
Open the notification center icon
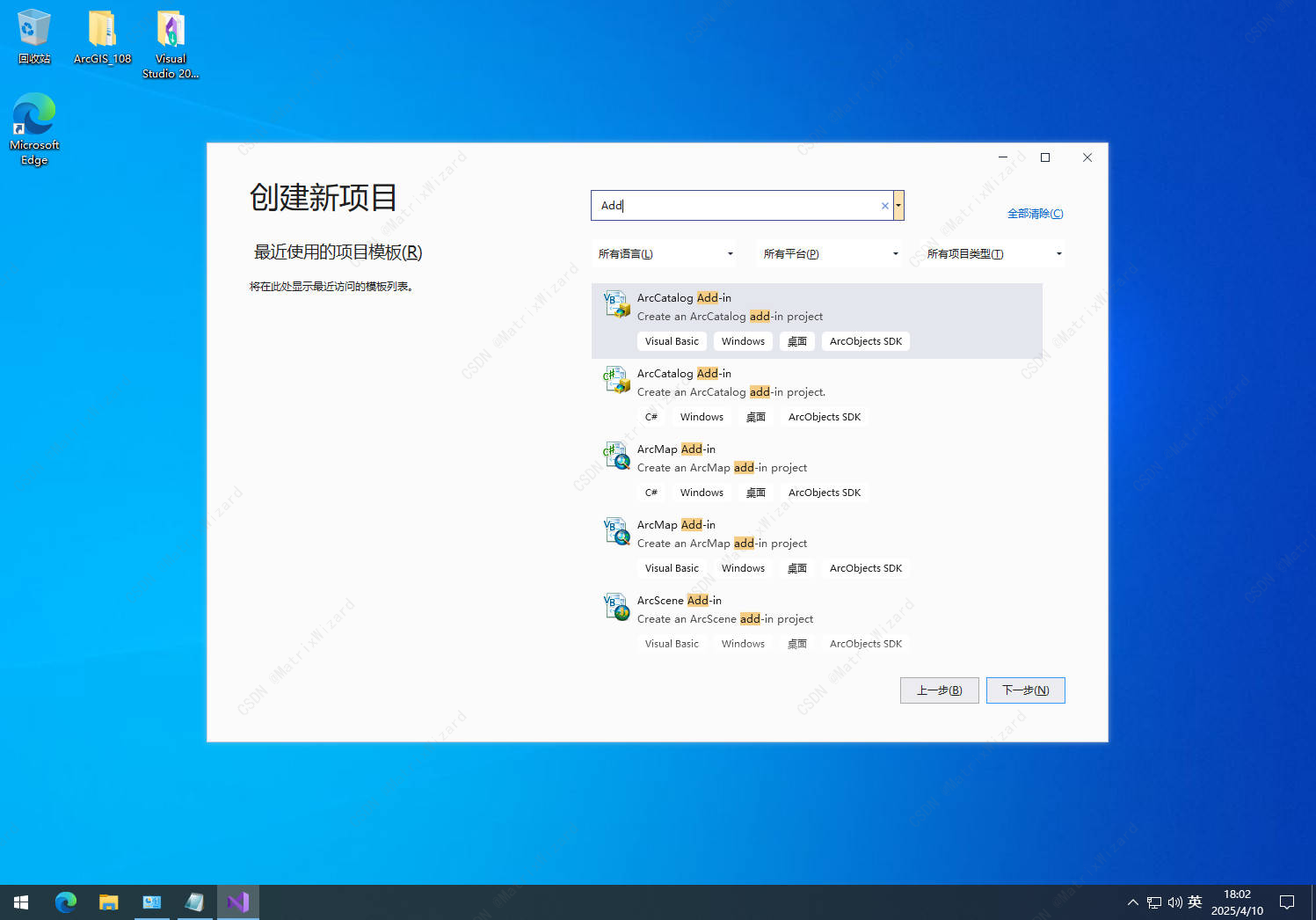pyautogui.click(x=1287, y=902)
